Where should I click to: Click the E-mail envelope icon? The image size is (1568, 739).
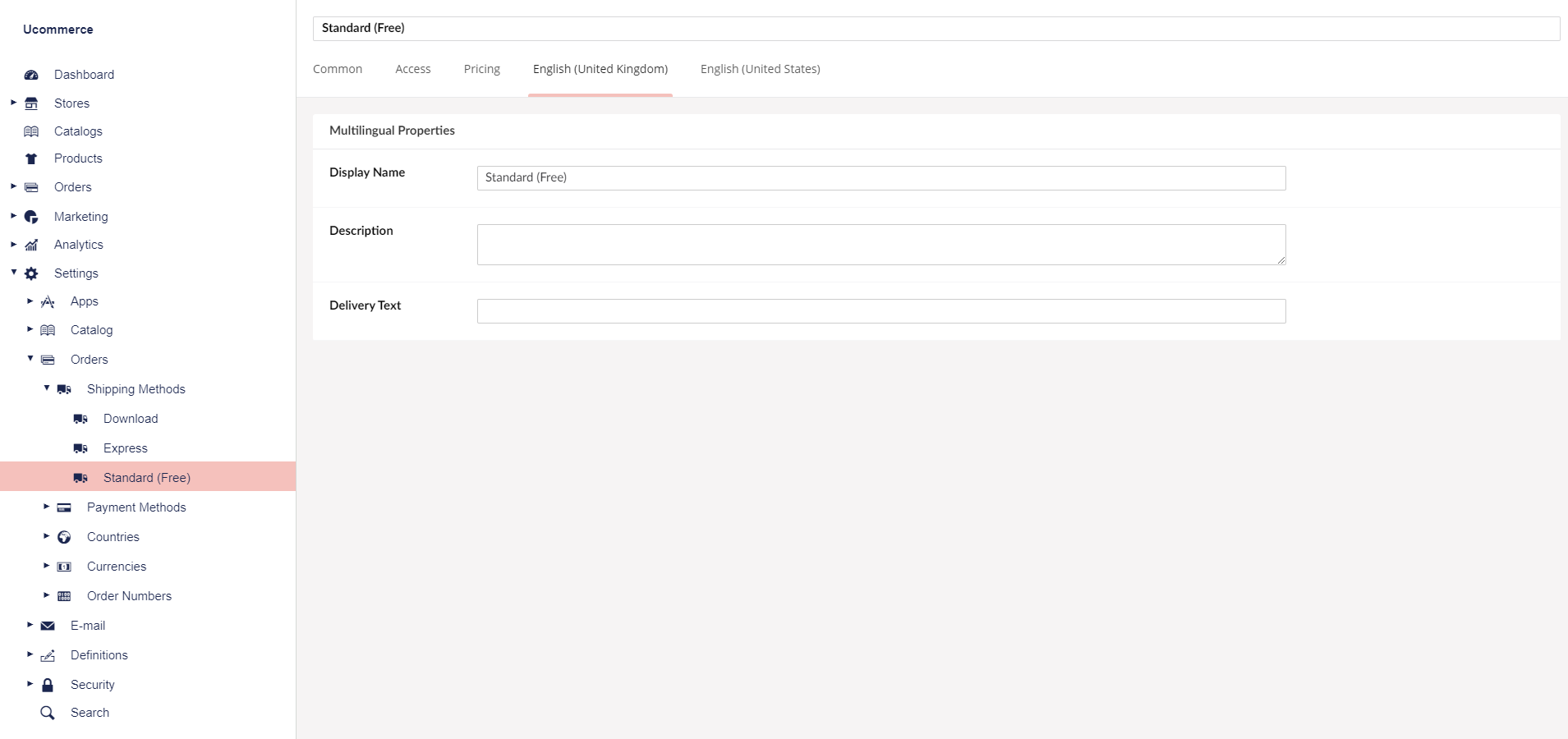[x=48, y=626]
